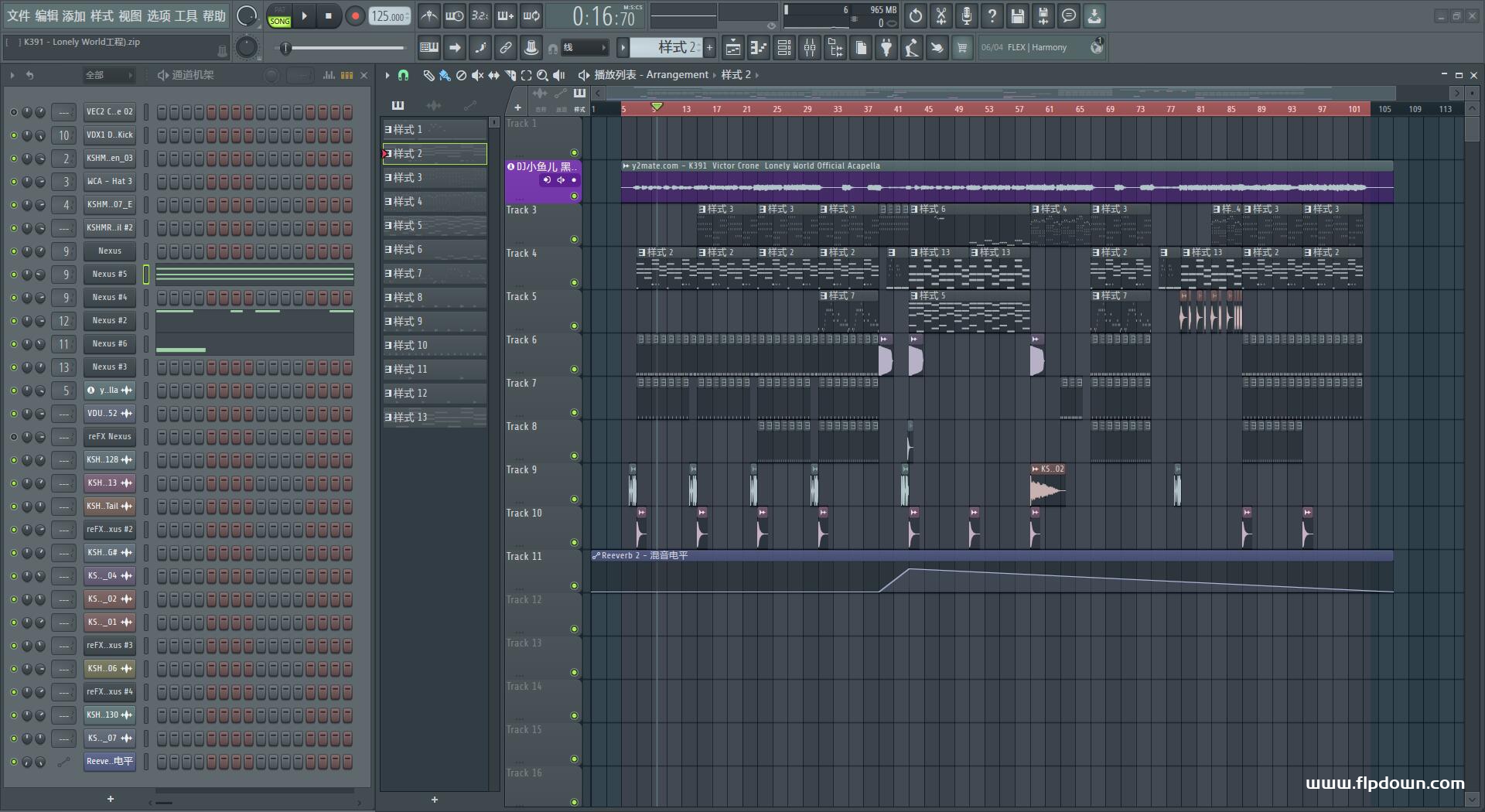This screenshot has width=1485, height=812.
Task: Toggle loop recording icon
Action: tap(531, 15)
